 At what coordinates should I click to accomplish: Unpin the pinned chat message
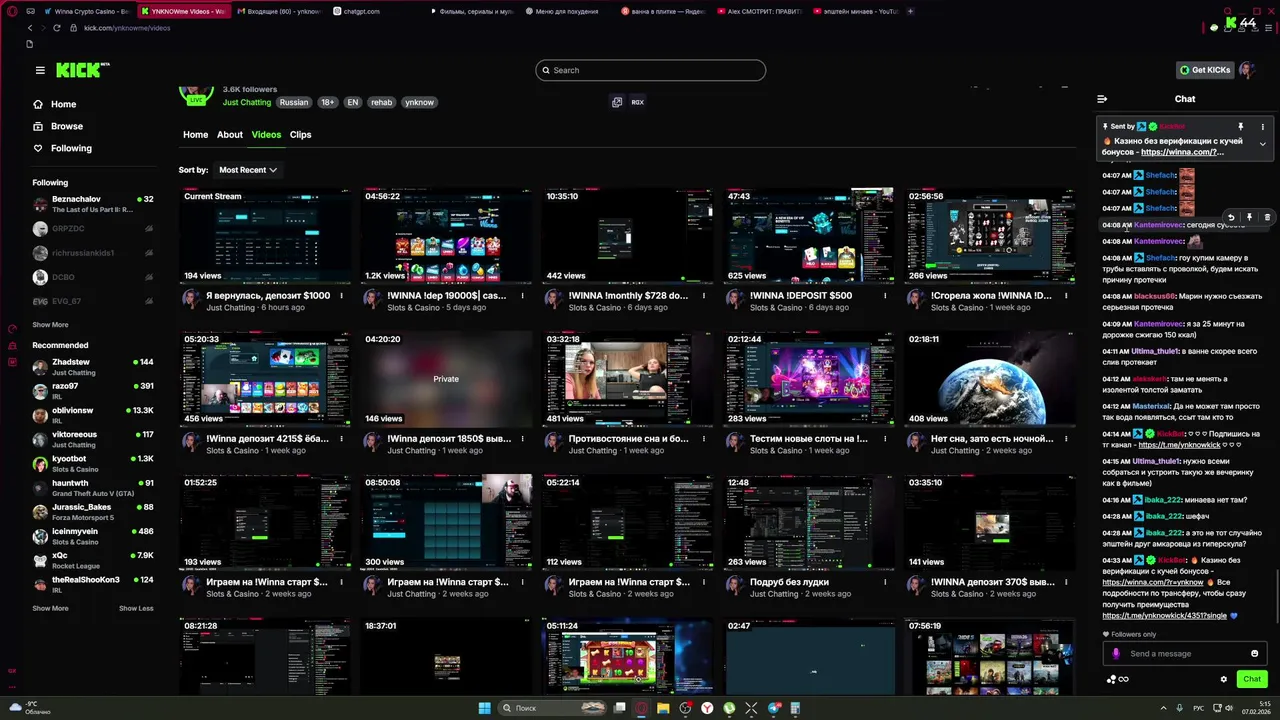(1241, 126)
